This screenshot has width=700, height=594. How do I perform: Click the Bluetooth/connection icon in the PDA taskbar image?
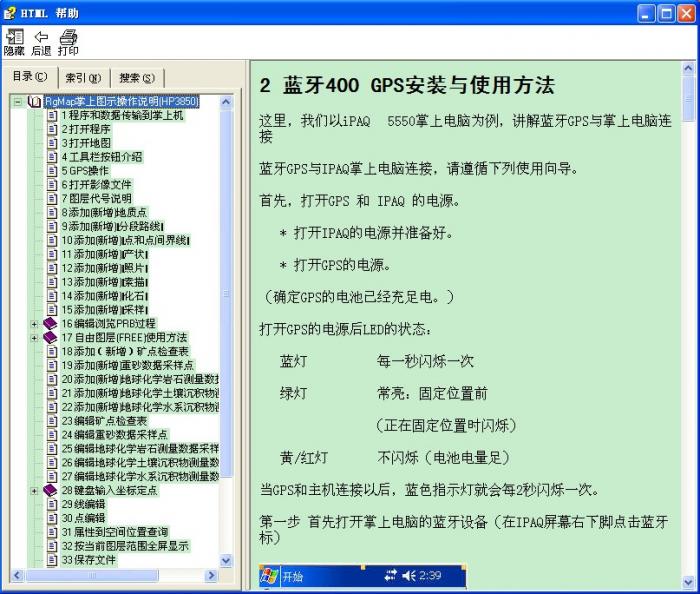click(389, 576)
